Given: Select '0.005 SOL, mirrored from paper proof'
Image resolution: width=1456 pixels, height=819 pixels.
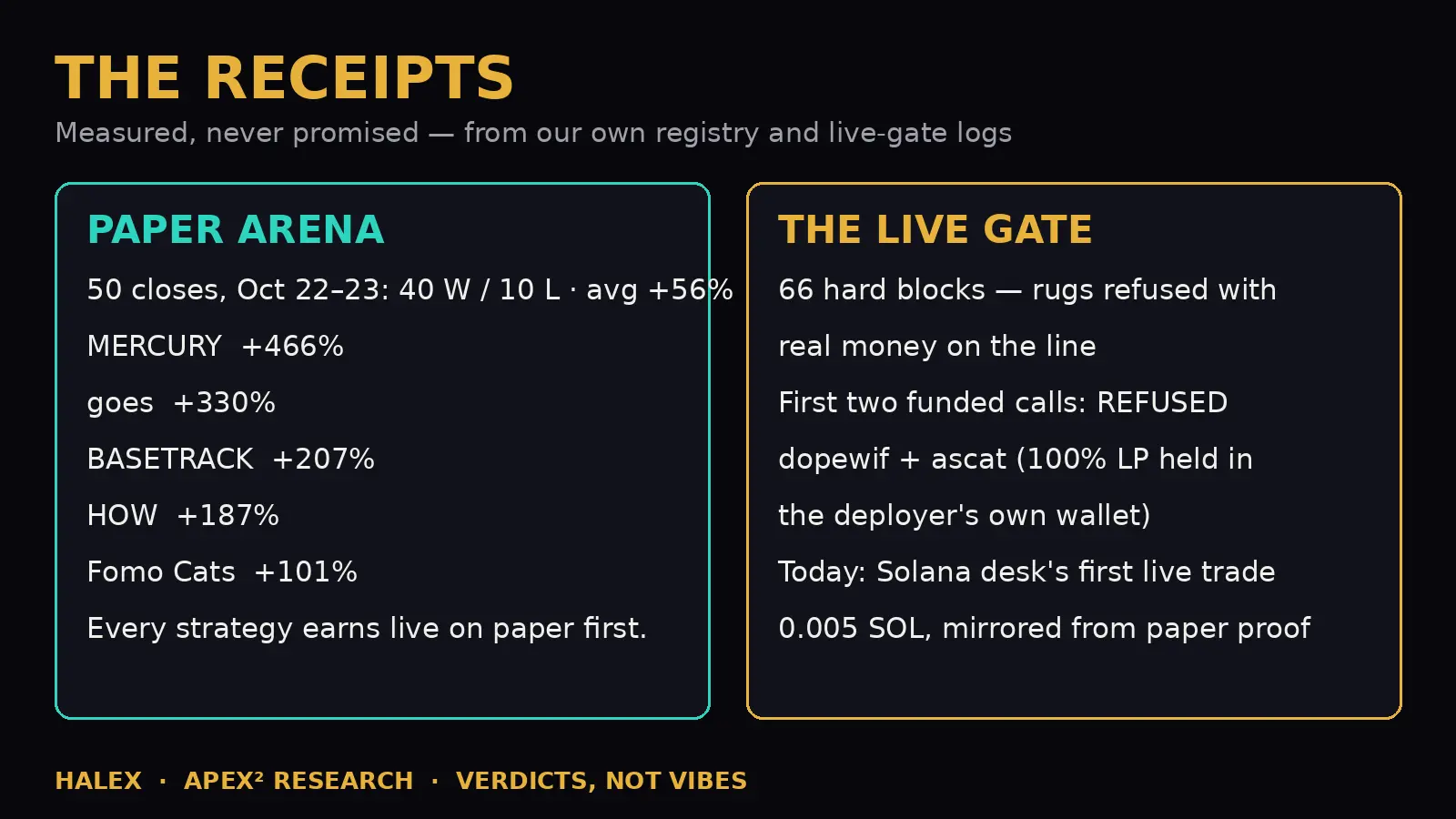Looking at the screenshot, I should [1045, 629].
